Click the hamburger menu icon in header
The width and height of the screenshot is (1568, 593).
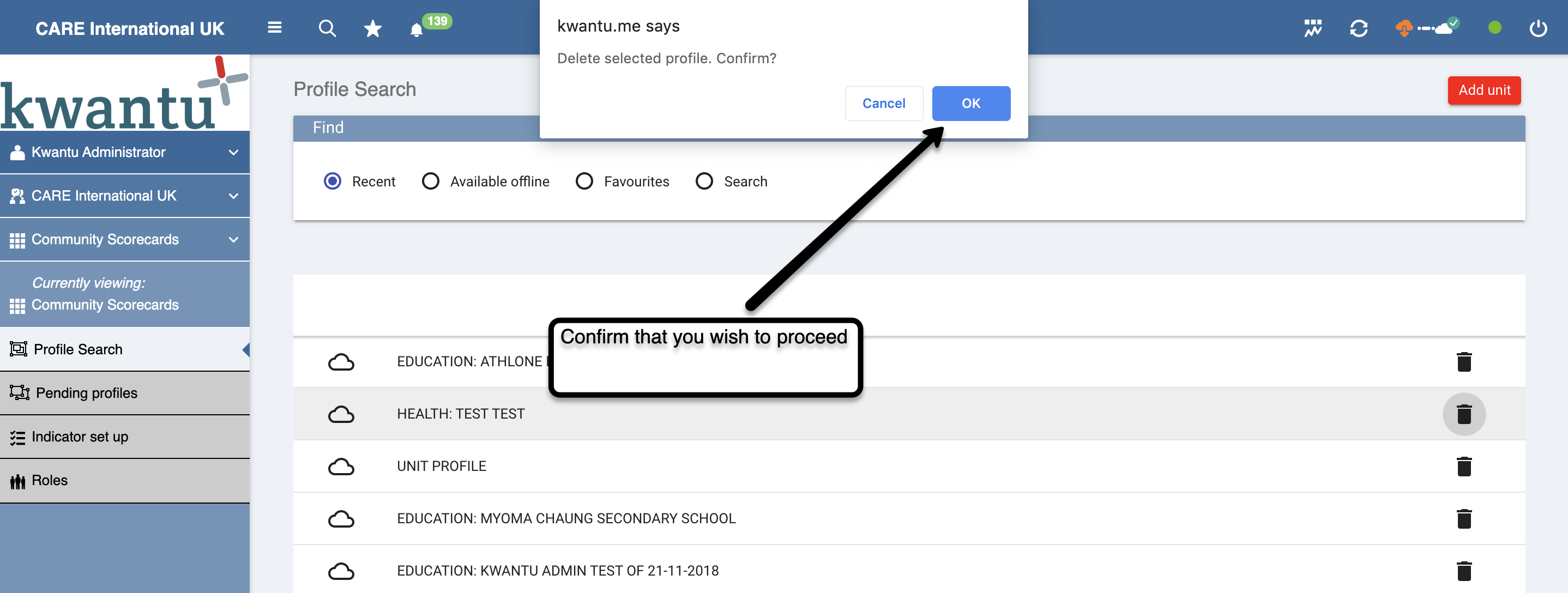pyautogui.click(x=275, y=27)
